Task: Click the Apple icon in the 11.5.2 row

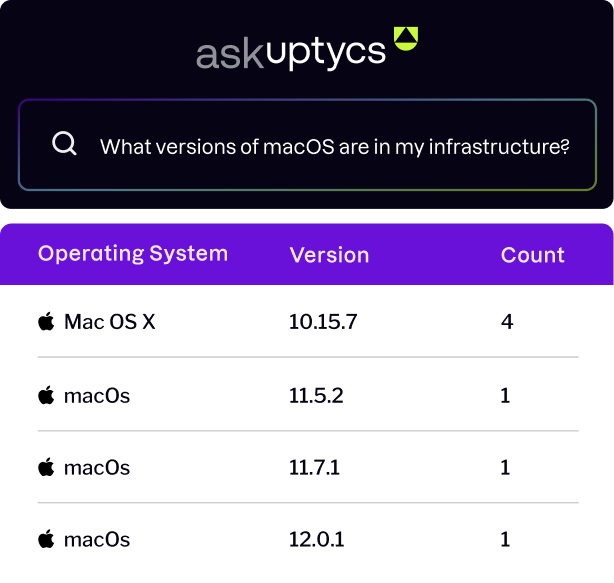Action: pyautogui.click(x=46, y=395)
